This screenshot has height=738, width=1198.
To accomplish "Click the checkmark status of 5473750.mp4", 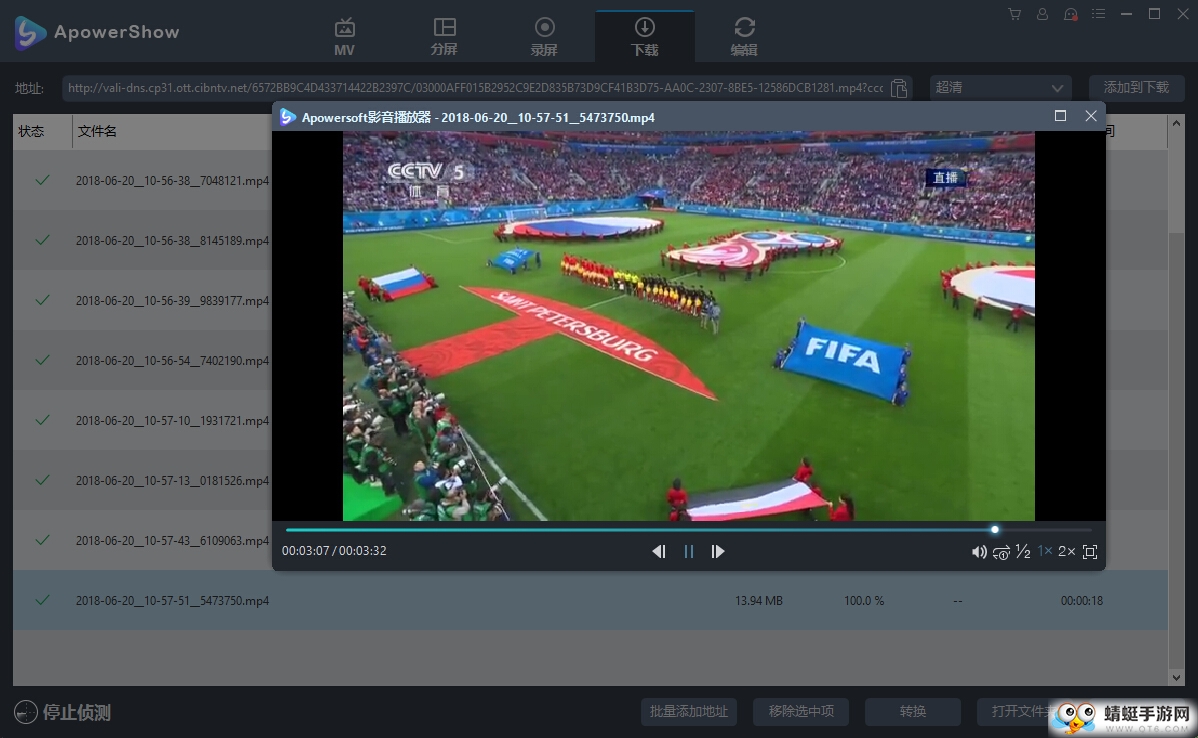I will tap(42, 600).
